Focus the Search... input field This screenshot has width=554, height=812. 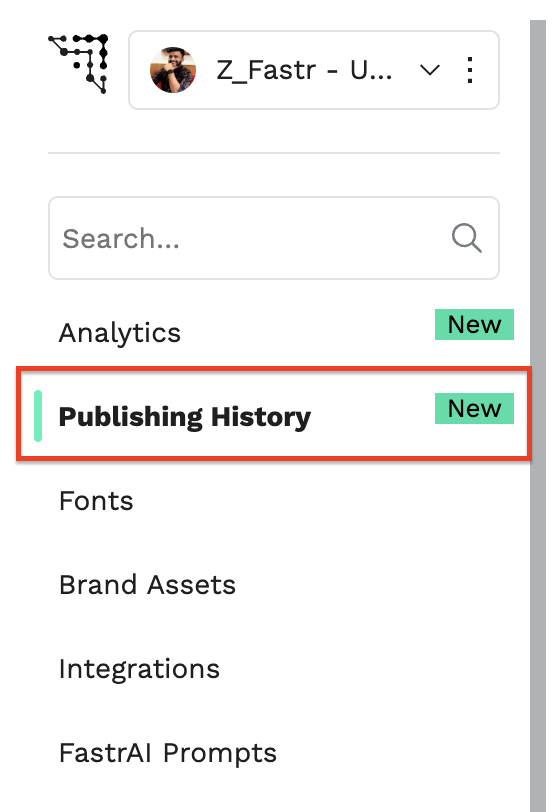pyautogui.click(x=274, y=238)
